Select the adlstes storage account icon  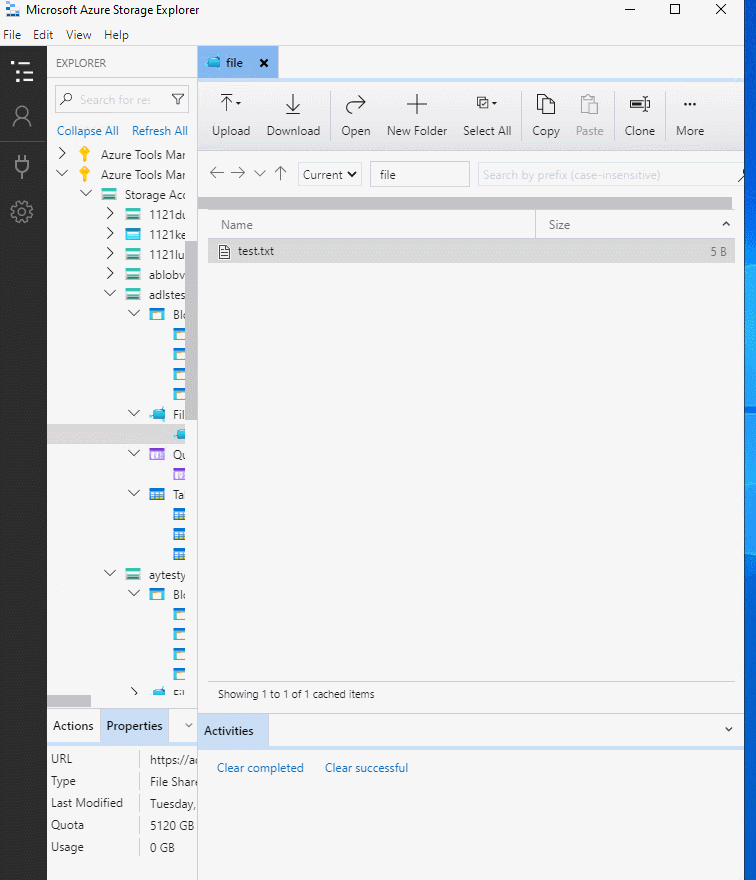[x=133, y=294]
